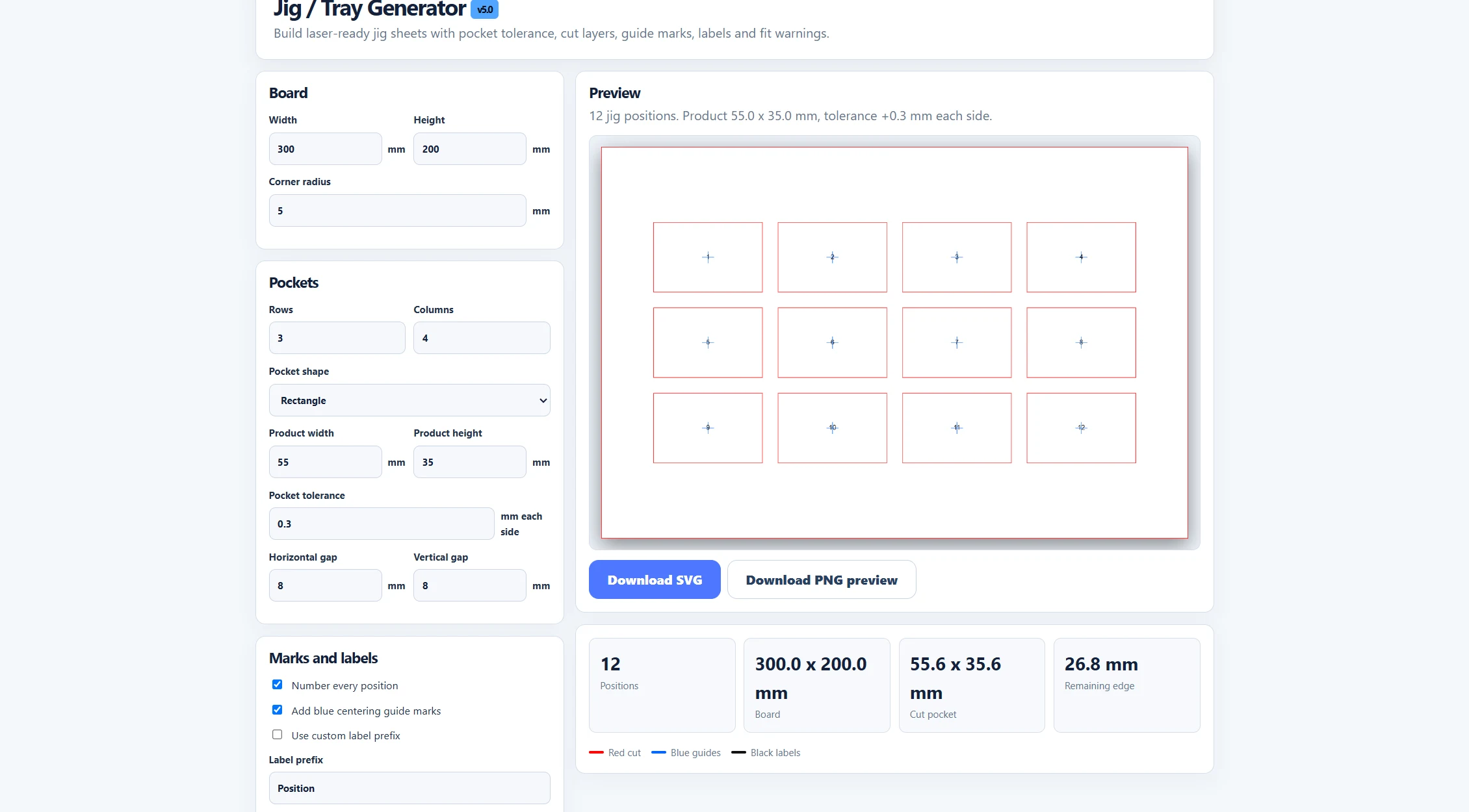Click the Jig / Tray Generator title

tap(369, 9)
